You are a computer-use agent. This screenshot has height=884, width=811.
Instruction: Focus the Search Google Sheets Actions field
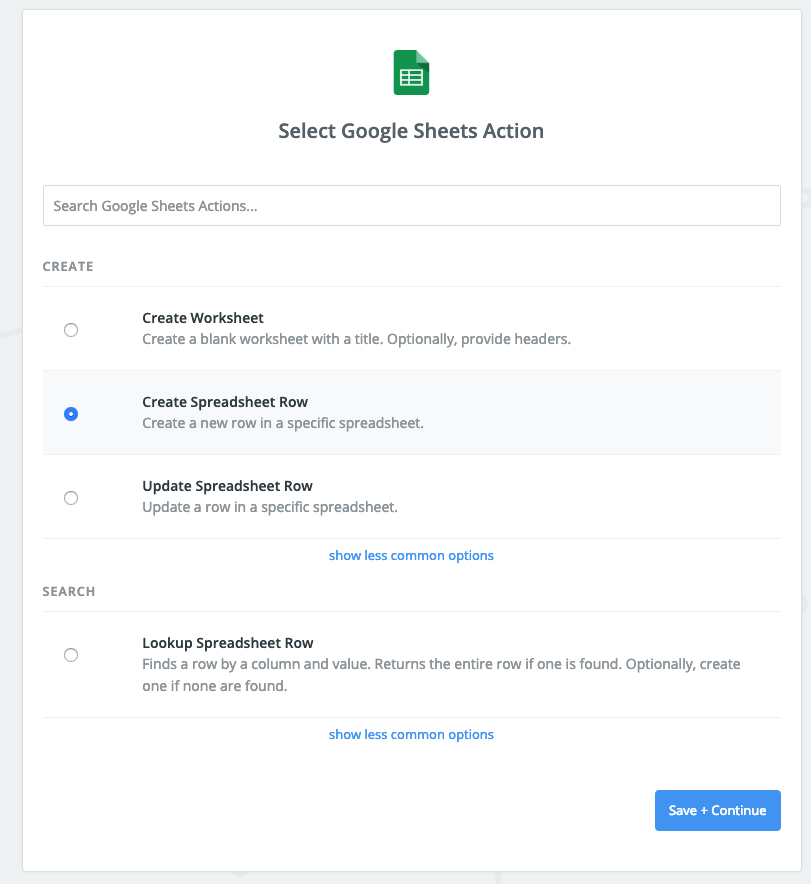(411, 206)
